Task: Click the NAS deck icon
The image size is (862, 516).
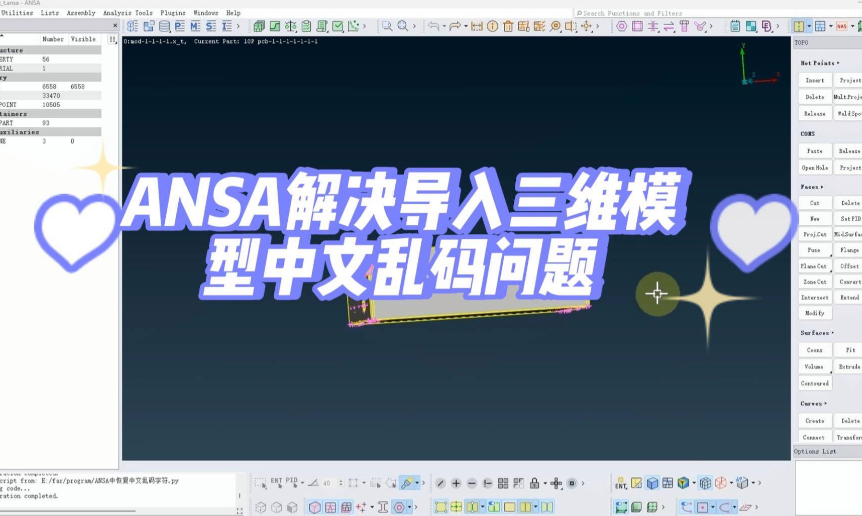Action: 841,26
